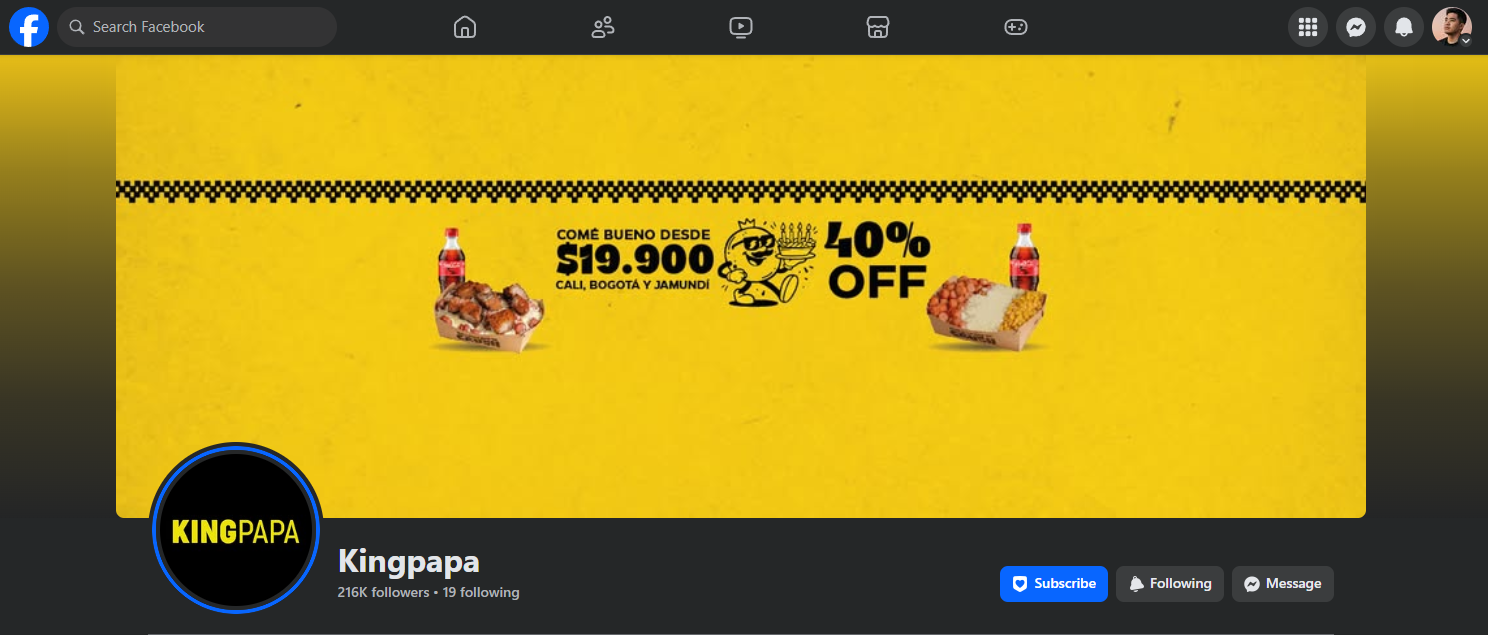The image size is (1488, 635).
Task: Open the Kingpapa profile picture
Action: 236,530
